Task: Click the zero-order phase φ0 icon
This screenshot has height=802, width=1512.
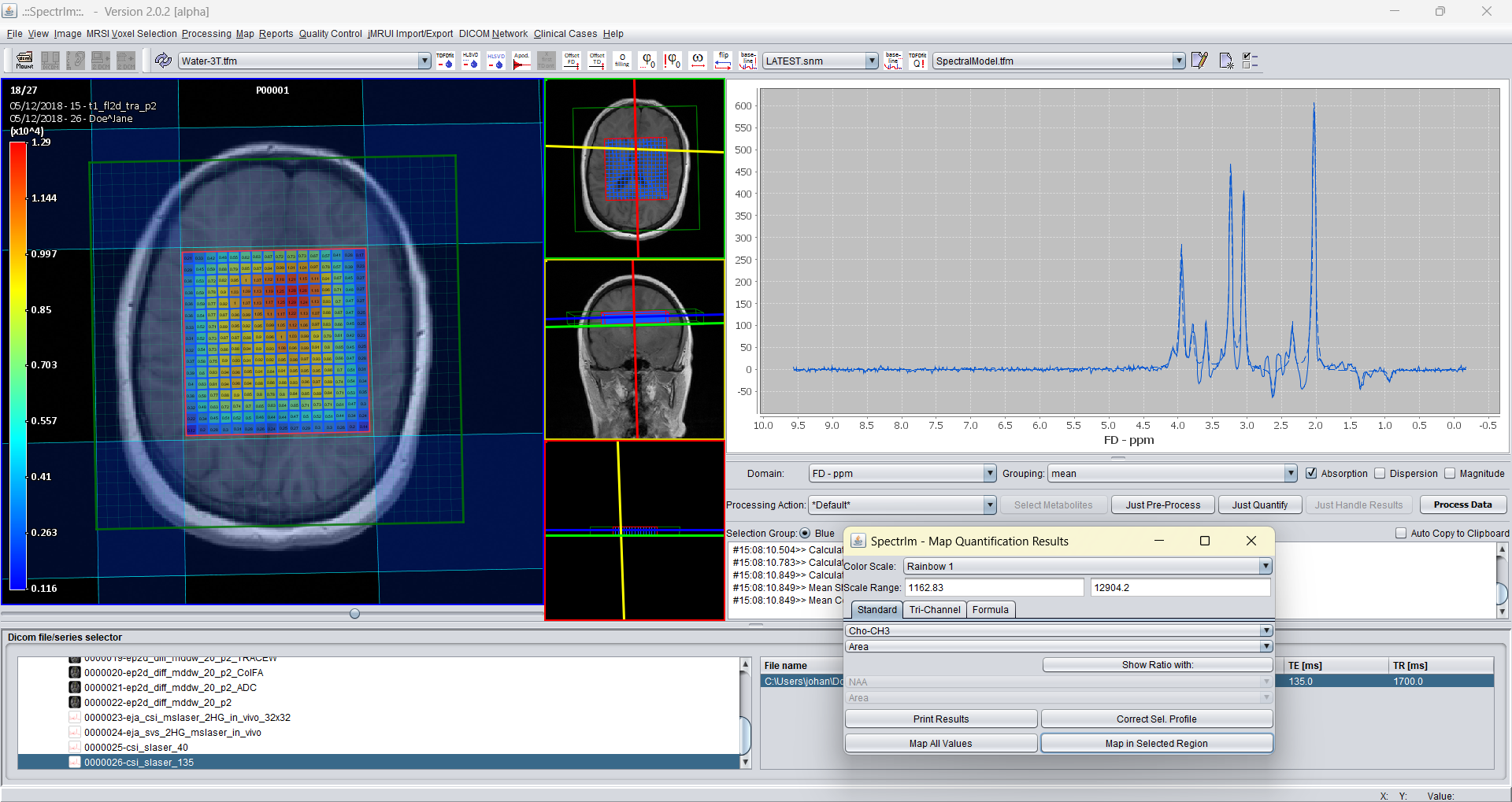Action: [x=647, y=61]
